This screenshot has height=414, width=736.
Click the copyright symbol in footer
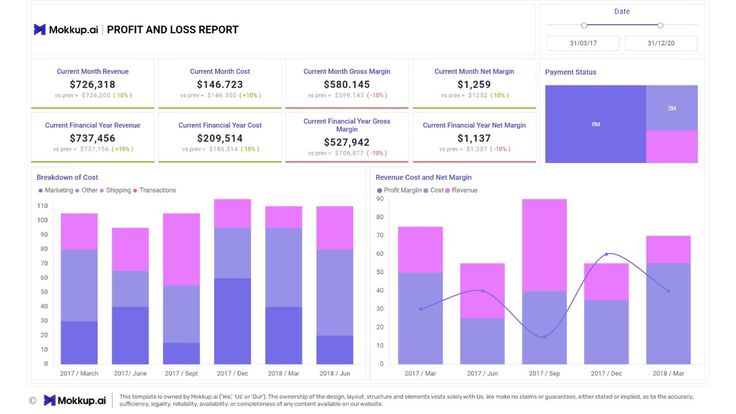(33, 400)
